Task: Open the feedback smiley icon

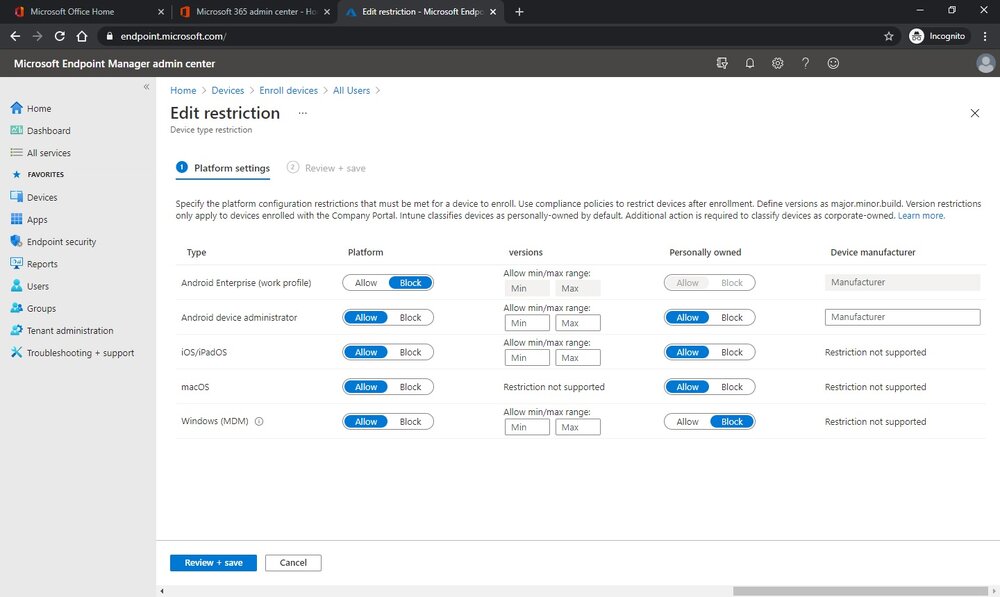Action: 833,63
